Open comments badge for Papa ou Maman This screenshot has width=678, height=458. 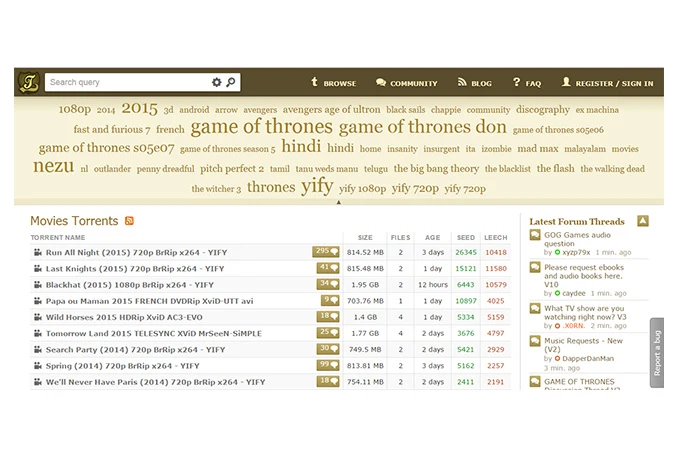click(x=330, y=300)
